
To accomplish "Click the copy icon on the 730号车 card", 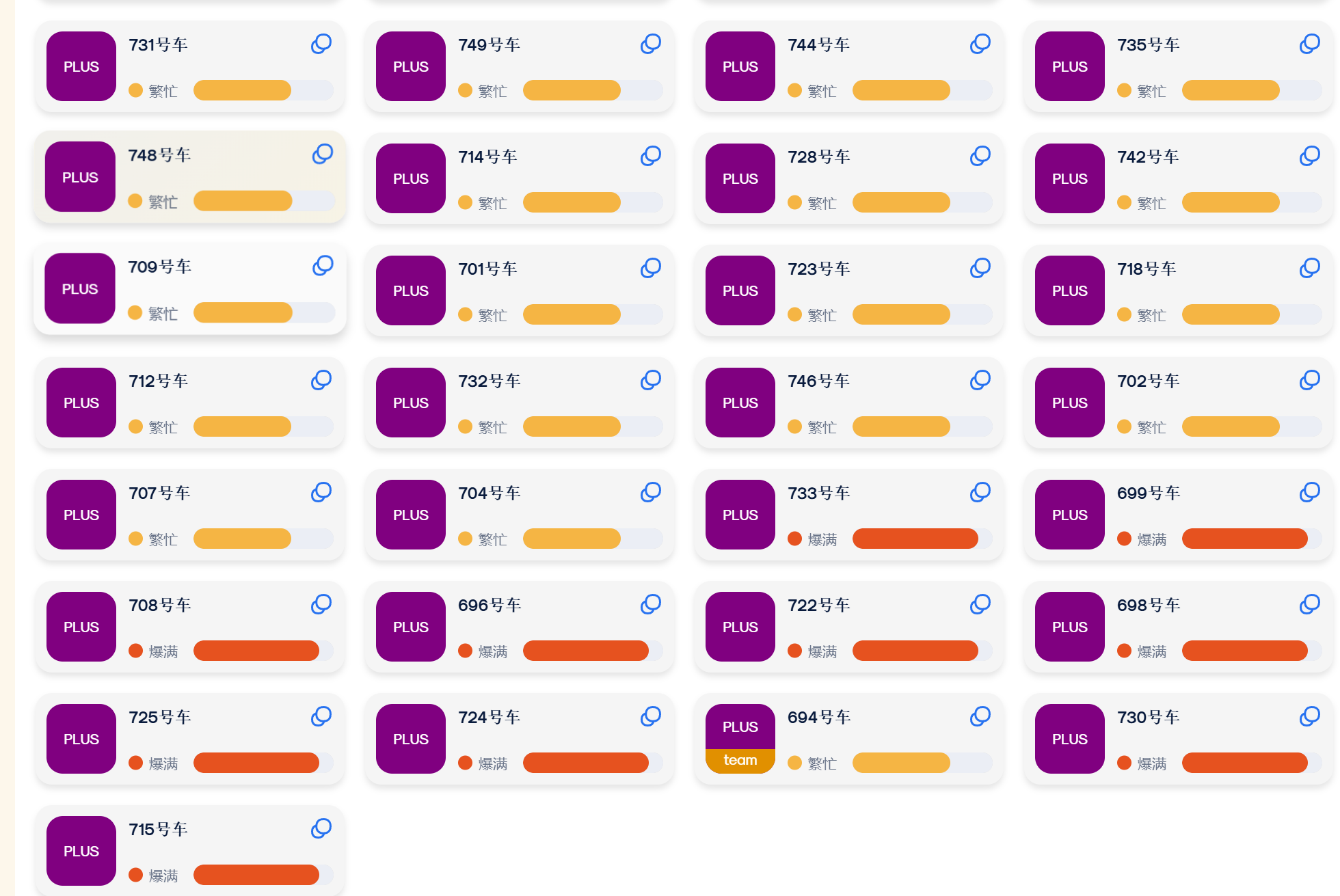I will click(1310, 717).
